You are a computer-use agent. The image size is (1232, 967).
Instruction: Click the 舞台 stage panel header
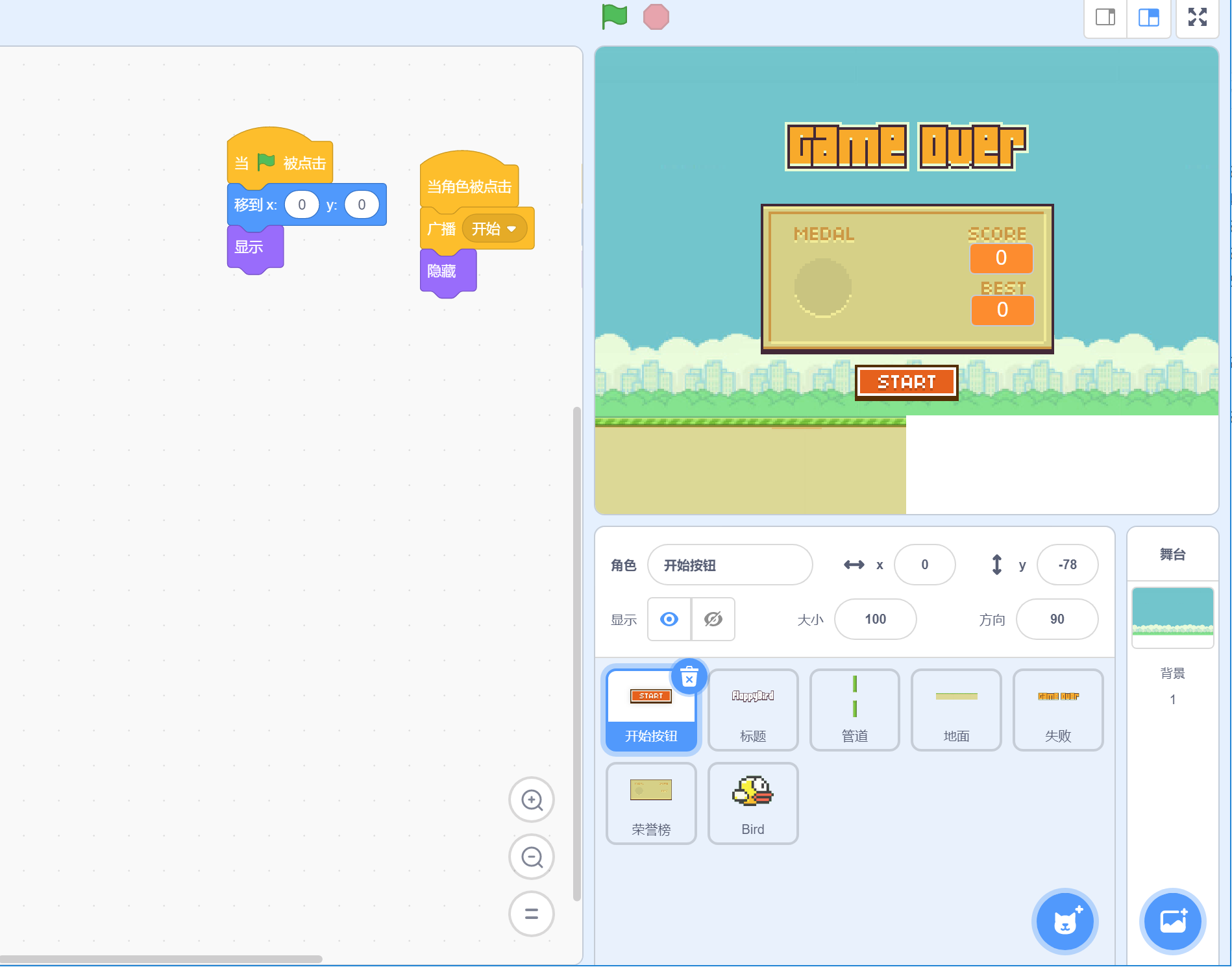pos(1172,554)
